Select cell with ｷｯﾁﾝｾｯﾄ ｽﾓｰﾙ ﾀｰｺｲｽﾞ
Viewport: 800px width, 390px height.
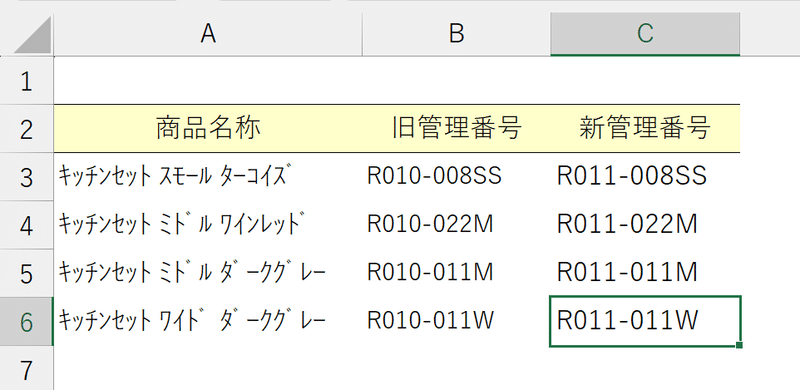click(x=208, y=177)
